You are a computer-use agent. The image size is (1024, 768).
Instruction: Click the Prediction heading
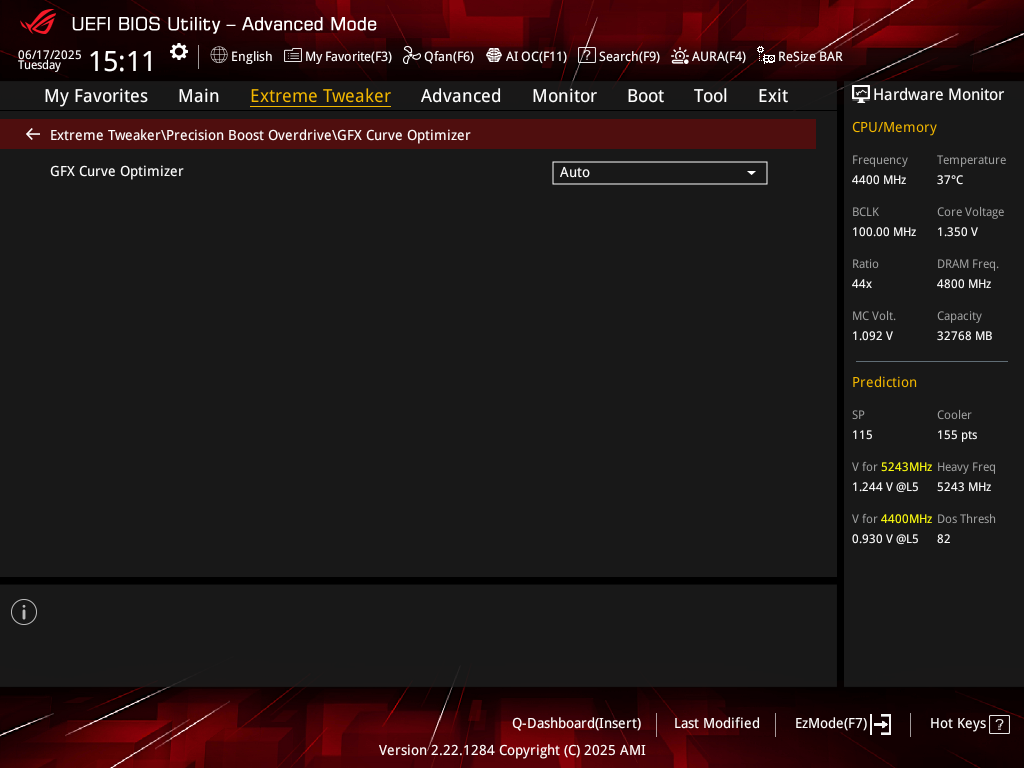[x=884, y=382]
